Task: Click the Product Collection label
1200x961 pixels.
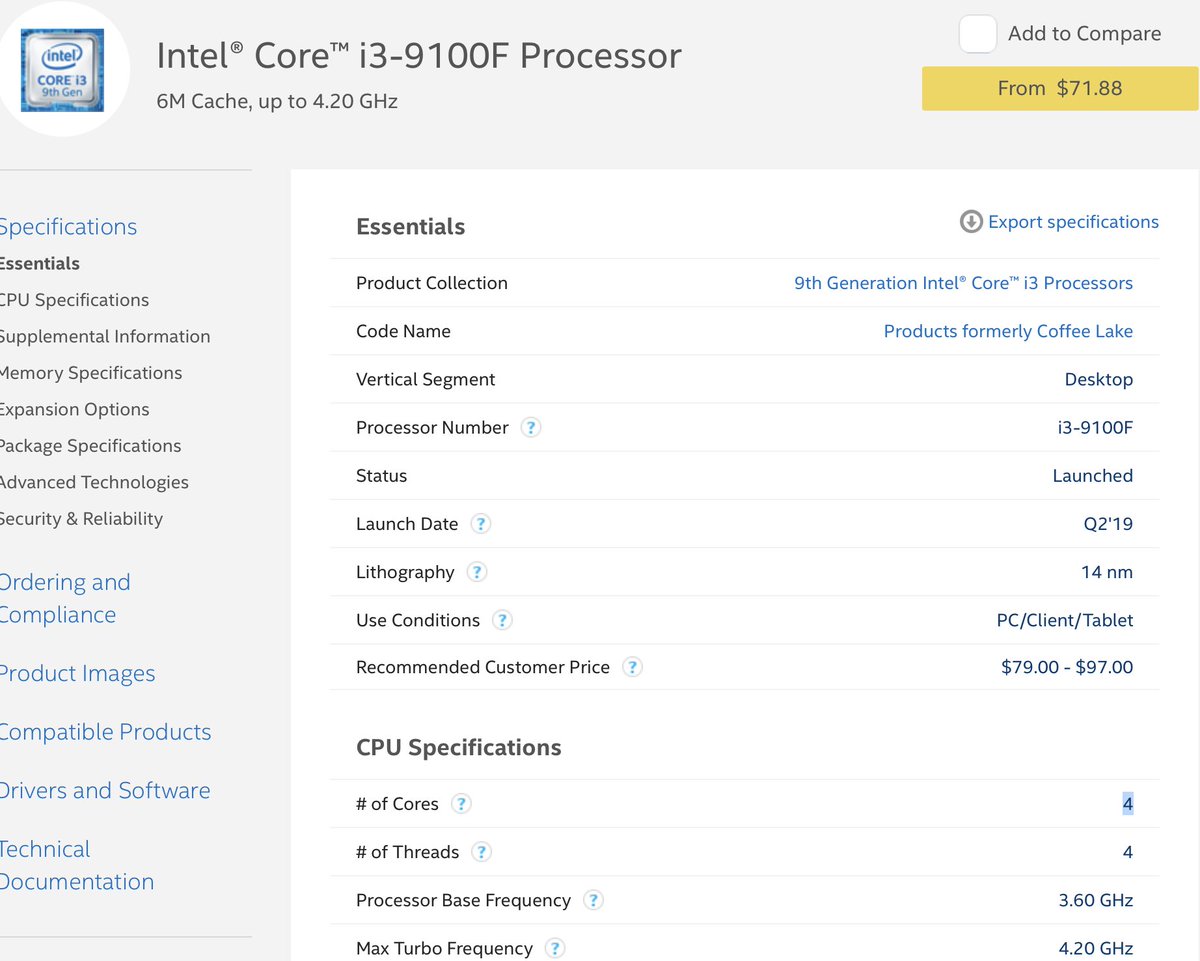Action: (432, 283)
